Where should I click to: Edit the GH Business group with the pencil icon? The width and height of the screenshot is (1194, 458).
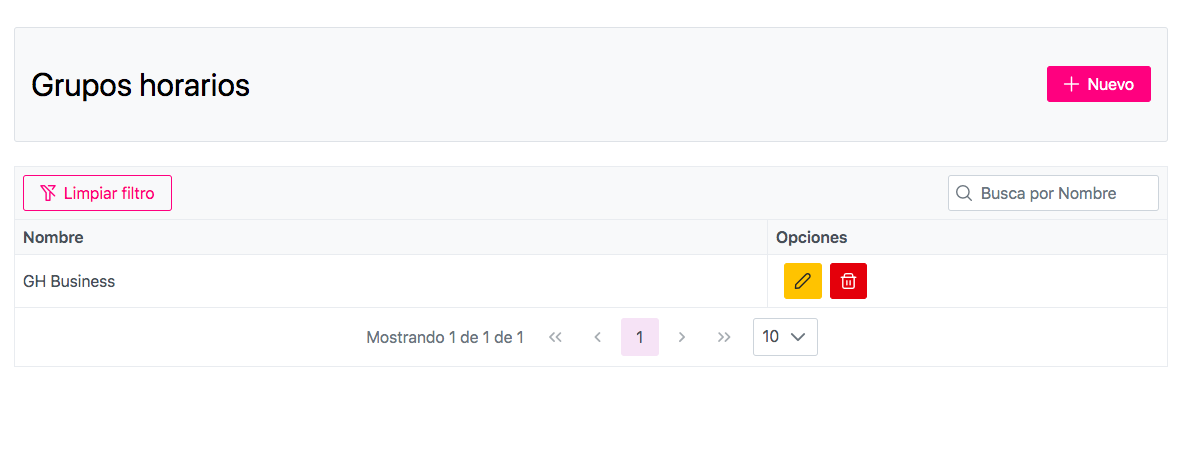pos(802,281)
